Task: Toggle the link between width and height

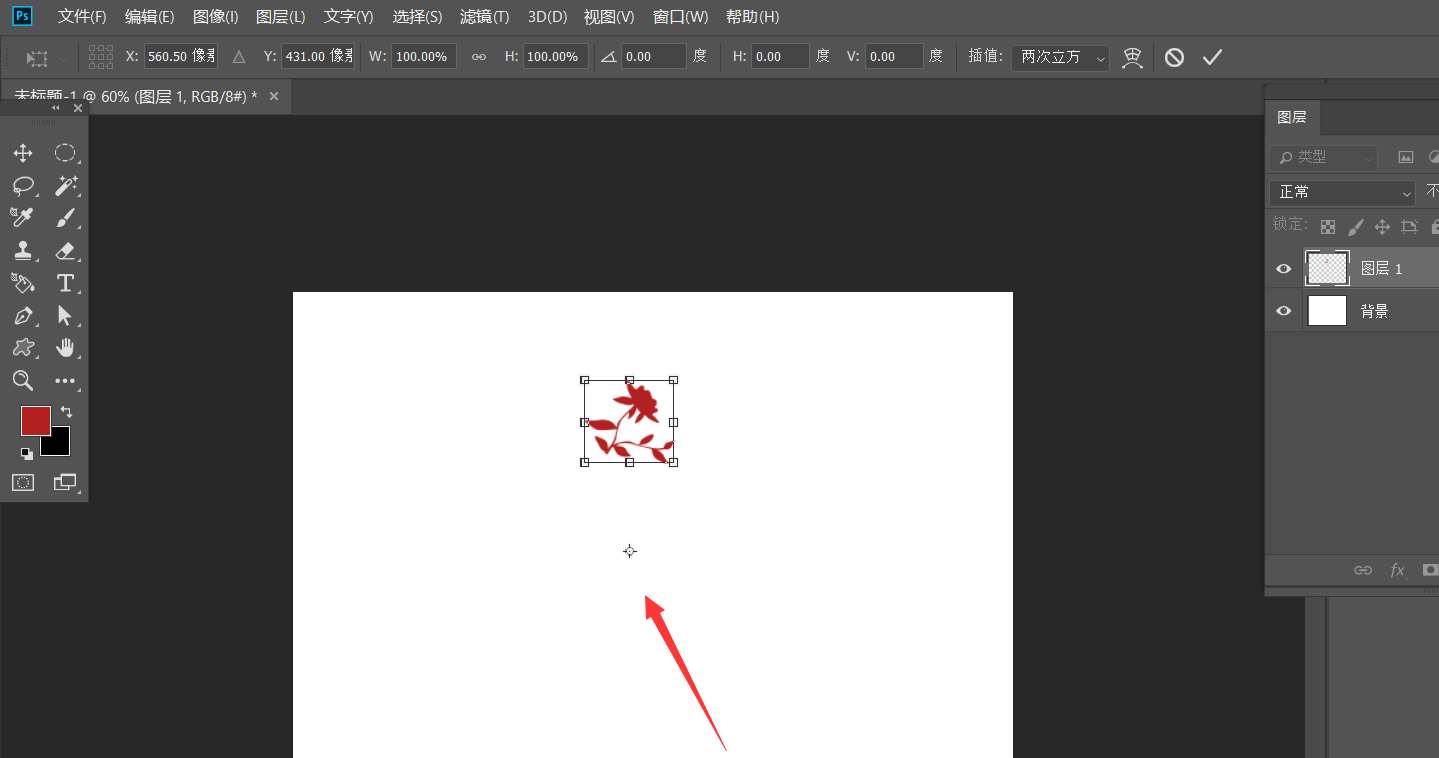Action: (x=479, y=57)
